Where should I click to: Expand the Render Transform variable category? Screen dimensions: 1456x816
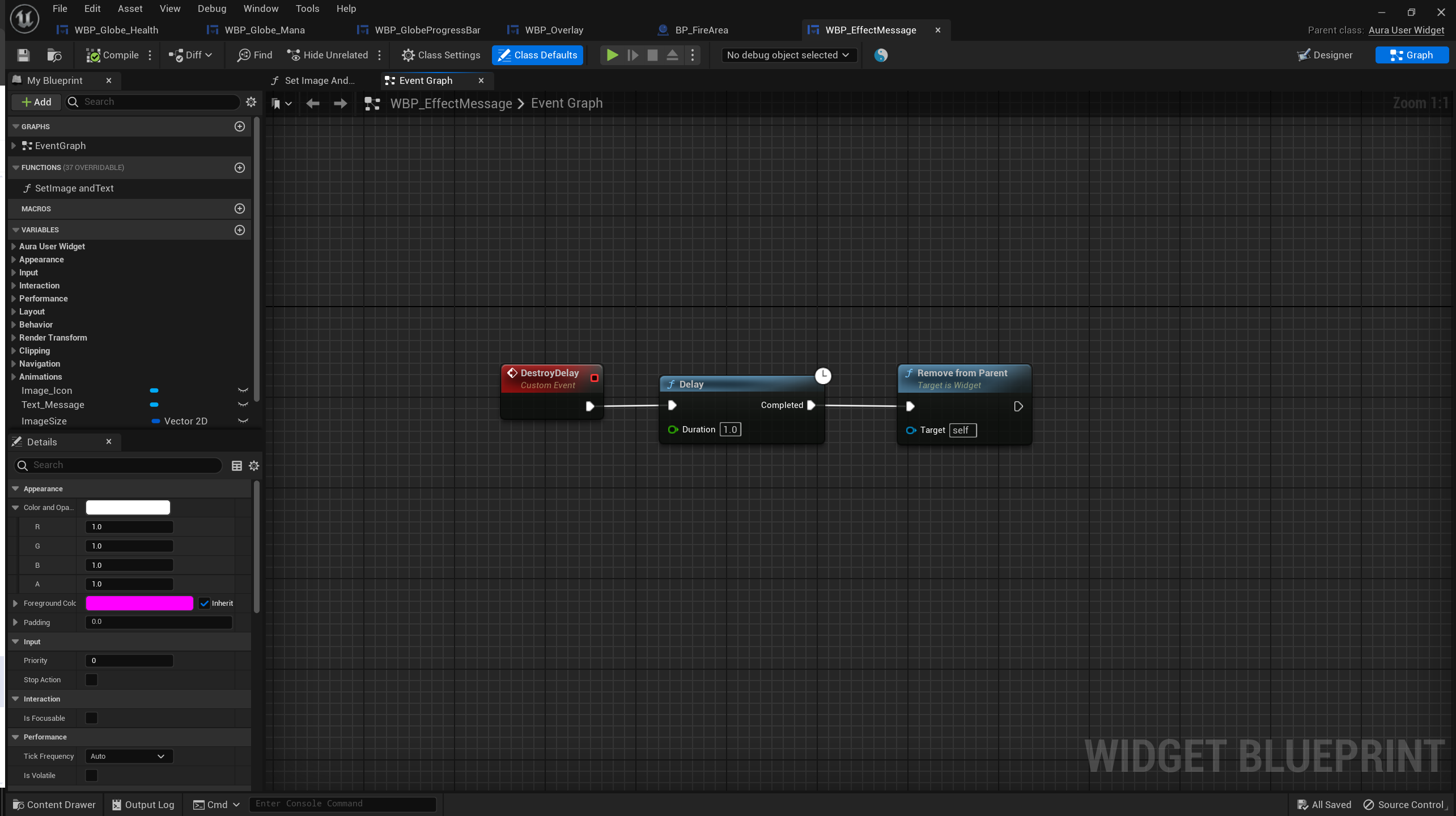point(14,338)
